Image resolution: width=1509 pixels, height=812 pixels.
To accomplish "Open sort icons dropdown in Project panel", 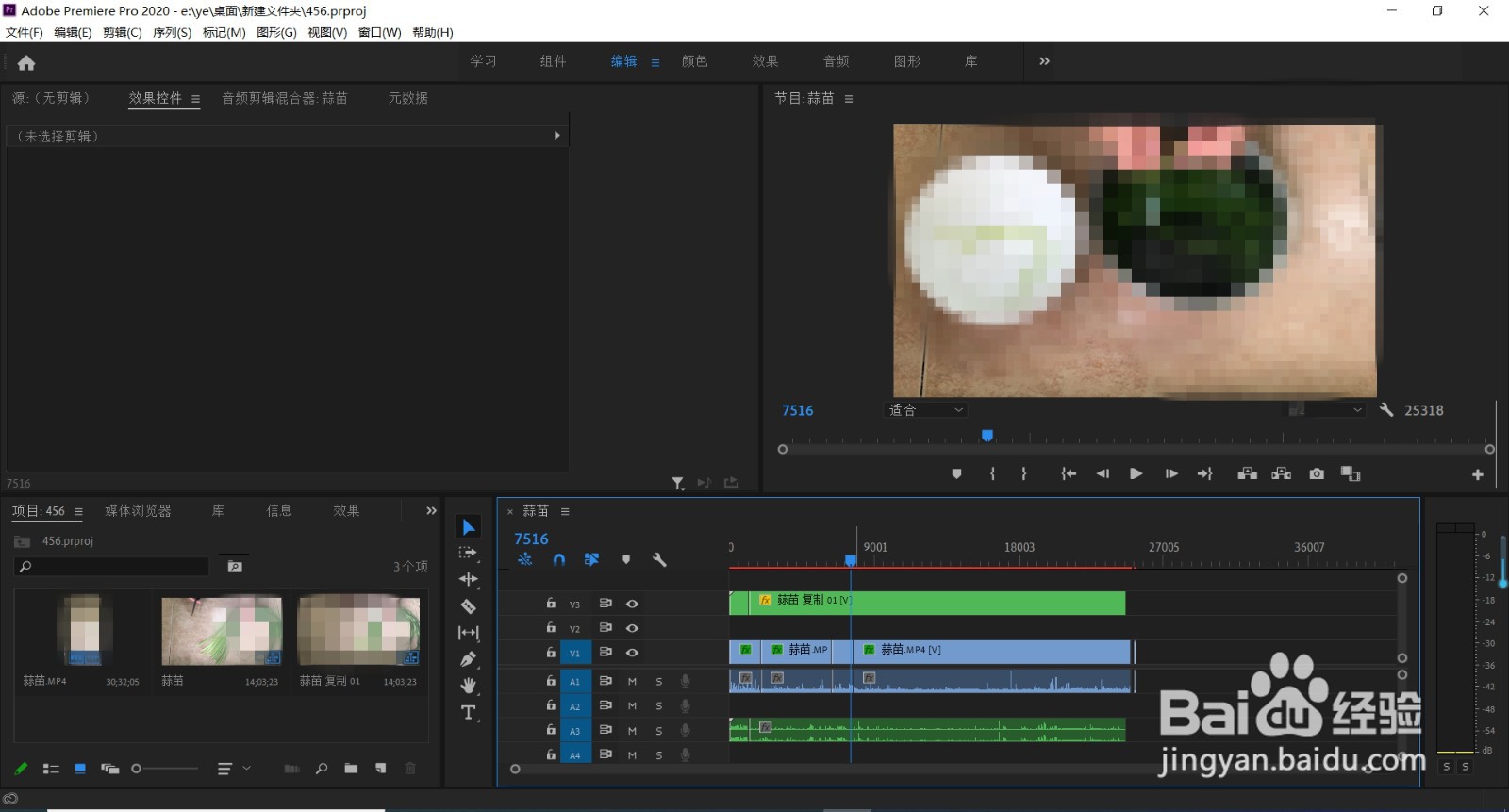I will pyautogui.click(x=234, y=769).
